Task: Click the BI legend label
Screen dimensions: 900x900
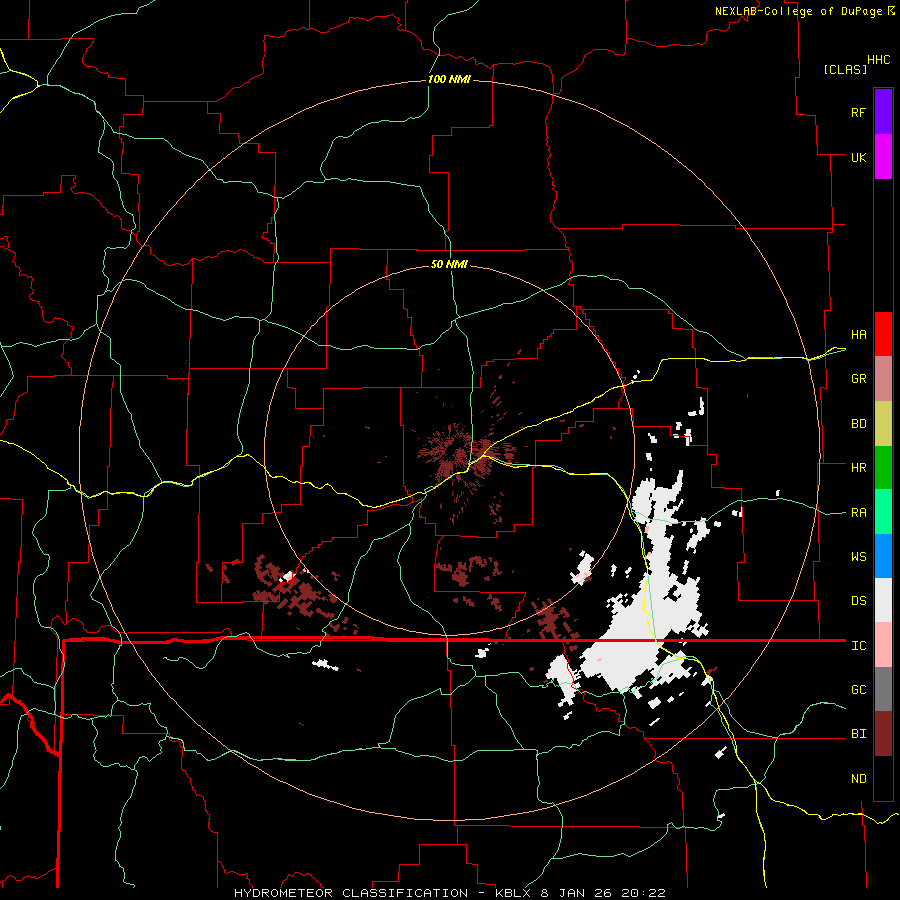Action: coord(858,734)
